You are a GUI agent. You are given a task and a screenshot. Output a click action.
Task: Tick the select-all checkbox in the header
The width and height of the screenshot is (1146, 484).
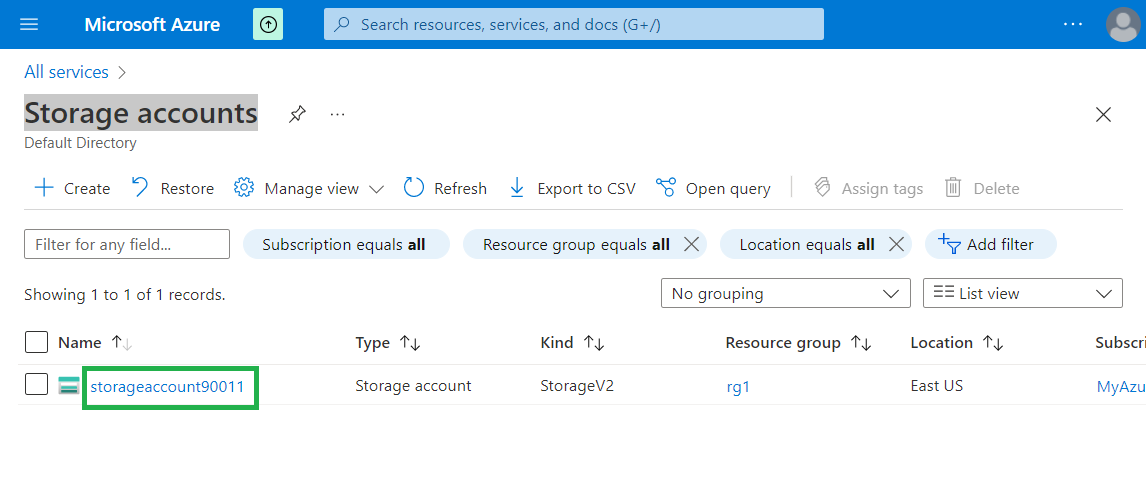click(37, 342)
